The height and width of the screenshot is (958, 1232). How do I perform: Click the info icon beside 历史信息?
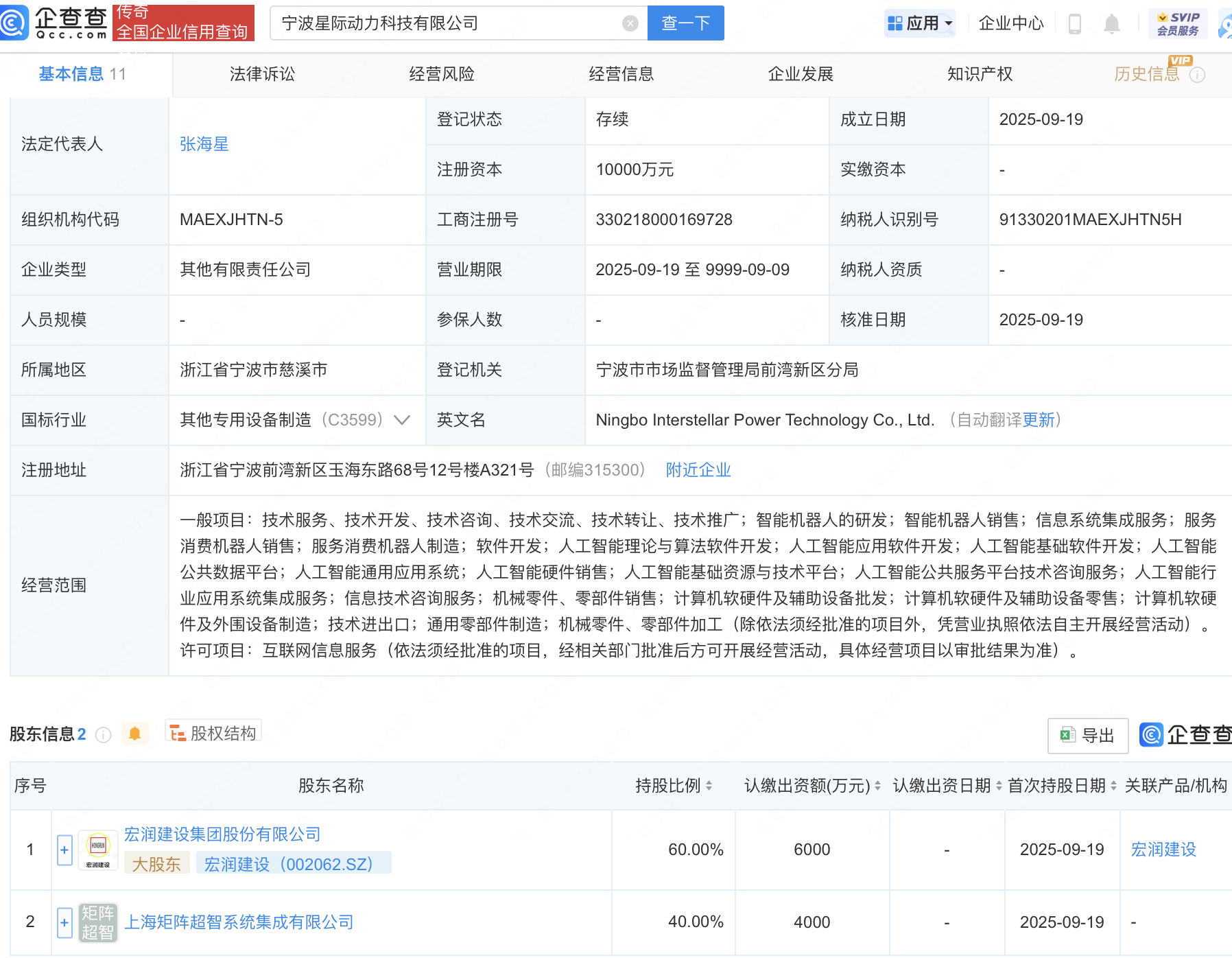[1197, 75]
